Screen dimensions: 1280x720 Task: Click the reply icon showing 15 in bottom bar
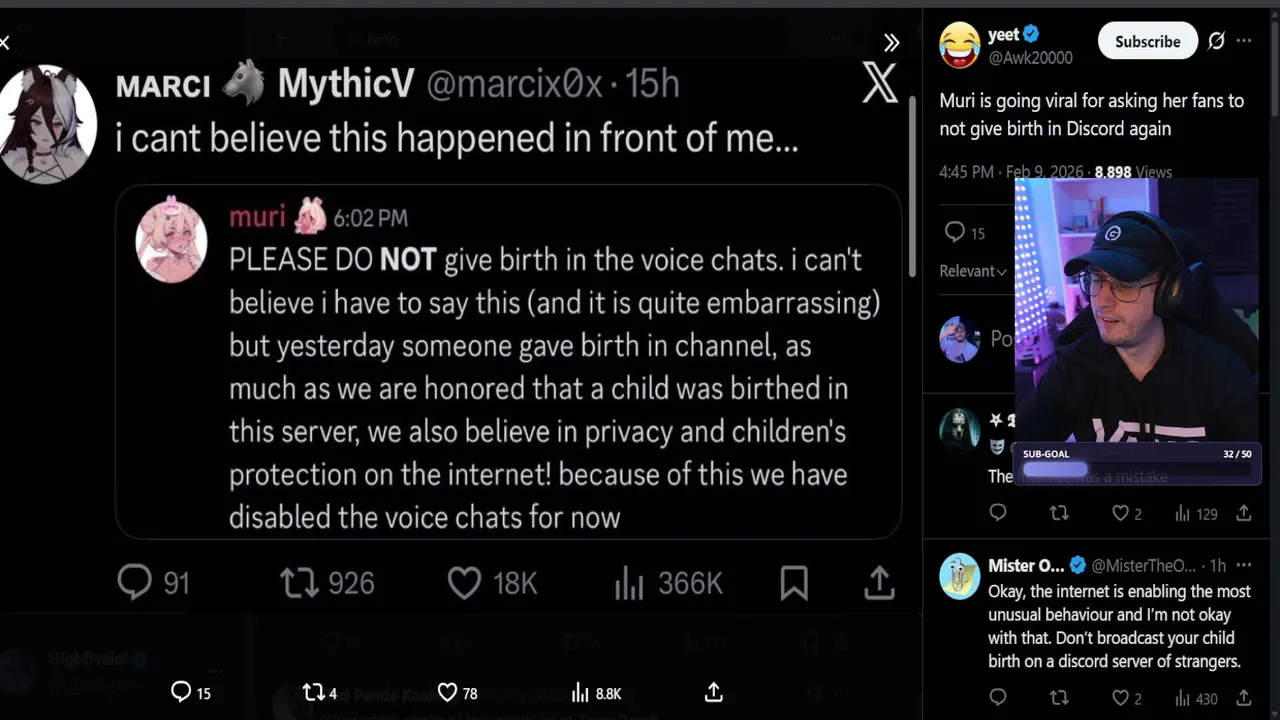(181, 692)
